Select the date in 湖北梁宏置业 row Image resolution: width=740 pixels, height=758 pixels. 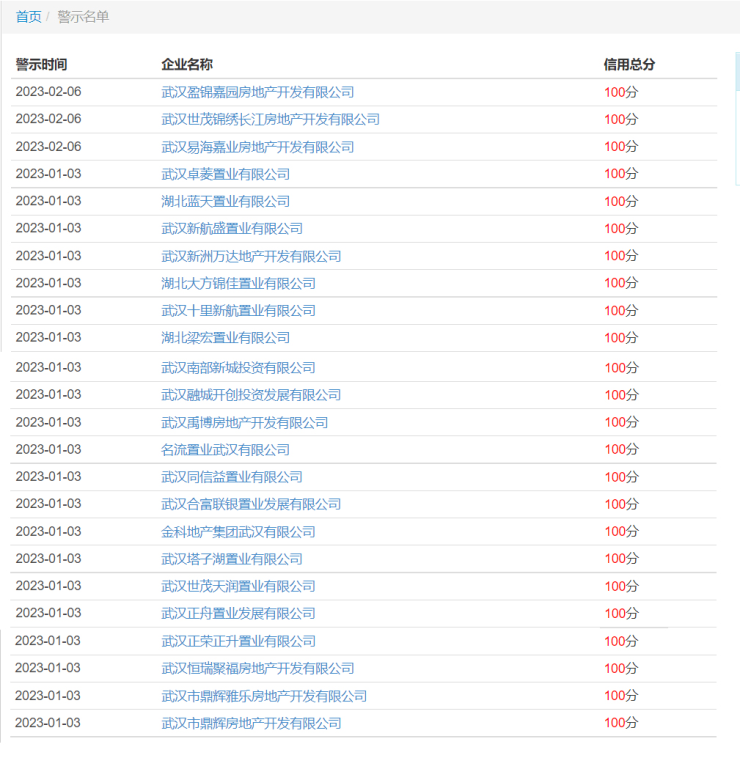pos(48,337)
